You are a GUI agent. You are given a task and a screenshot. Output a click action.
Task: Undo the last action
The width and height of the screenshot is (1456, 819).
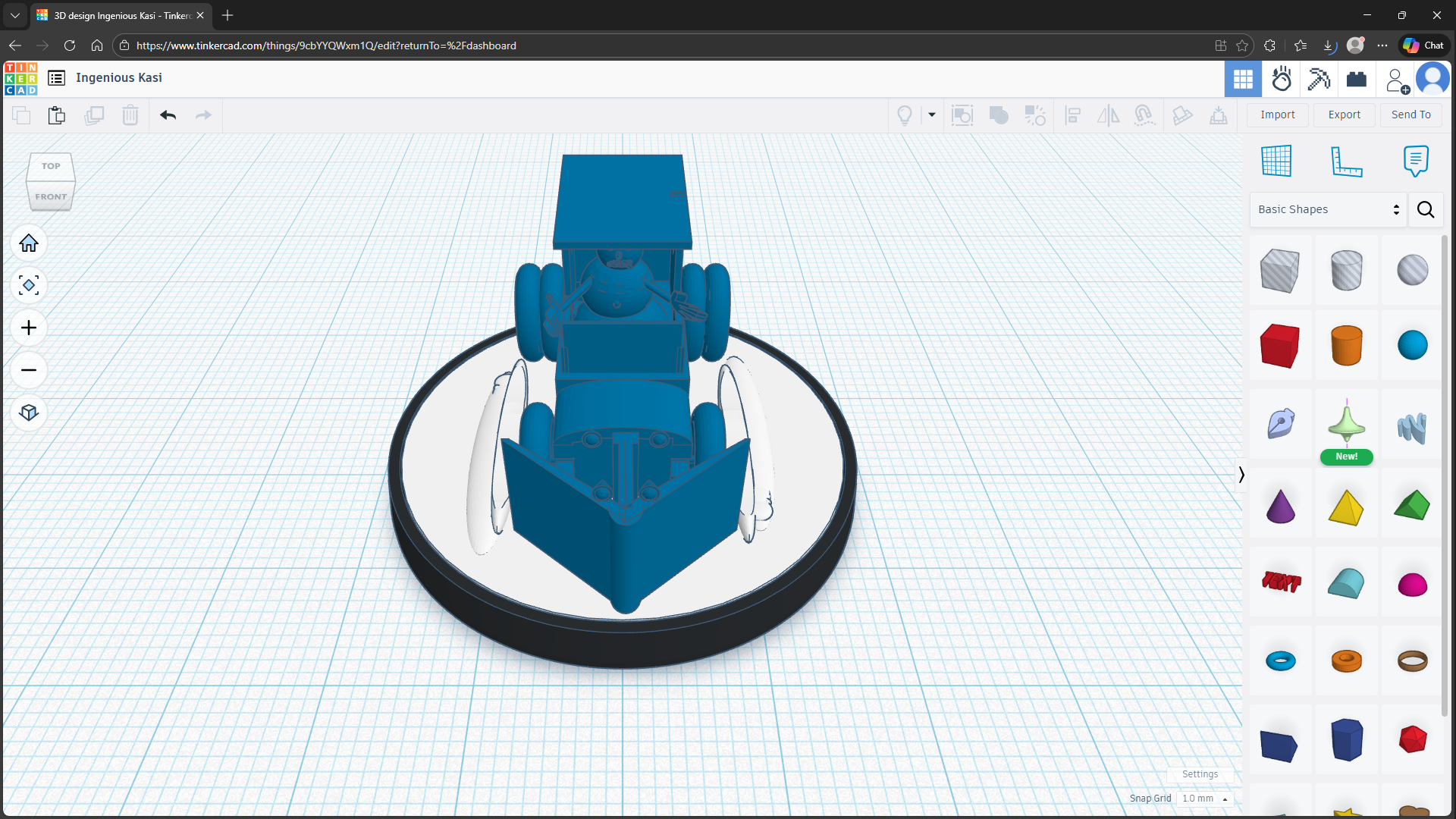(168, 115)
